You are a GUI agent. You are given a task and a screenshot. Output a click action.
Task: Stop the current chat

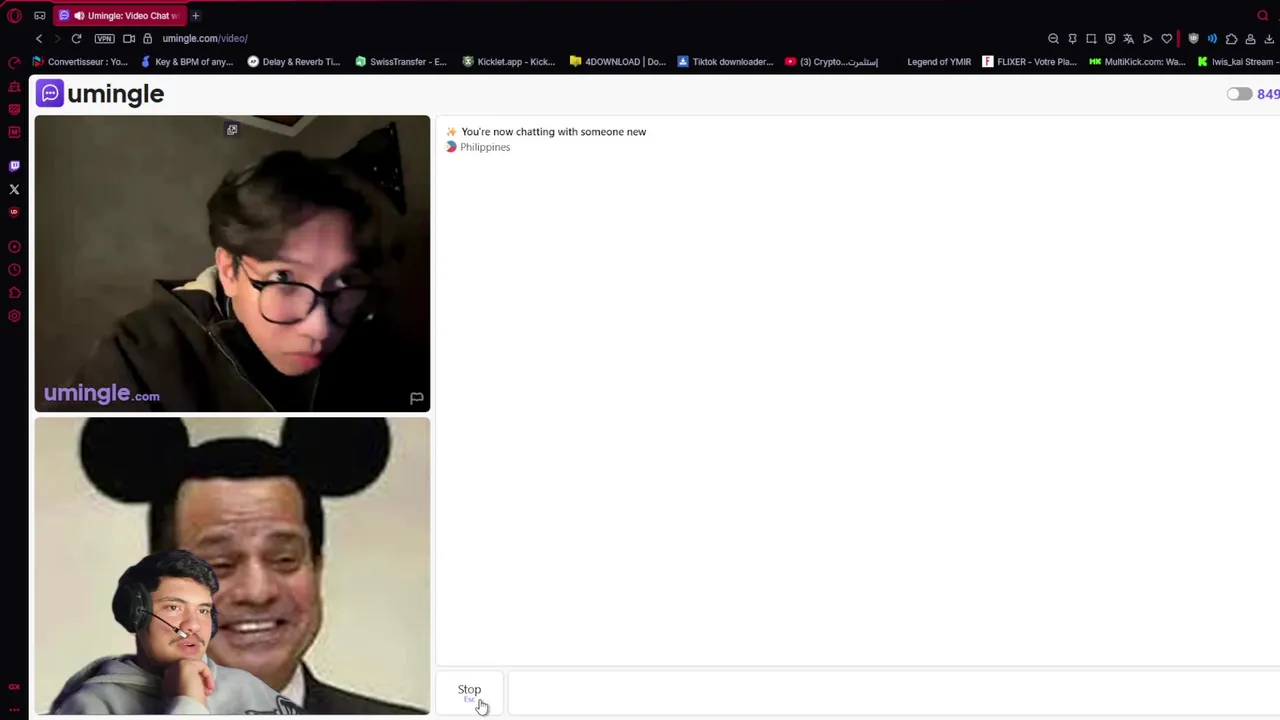pos(469,691)
